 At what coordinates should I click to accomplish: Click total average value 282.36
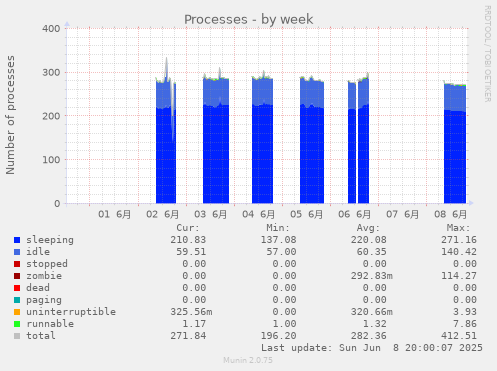point(369,336)
